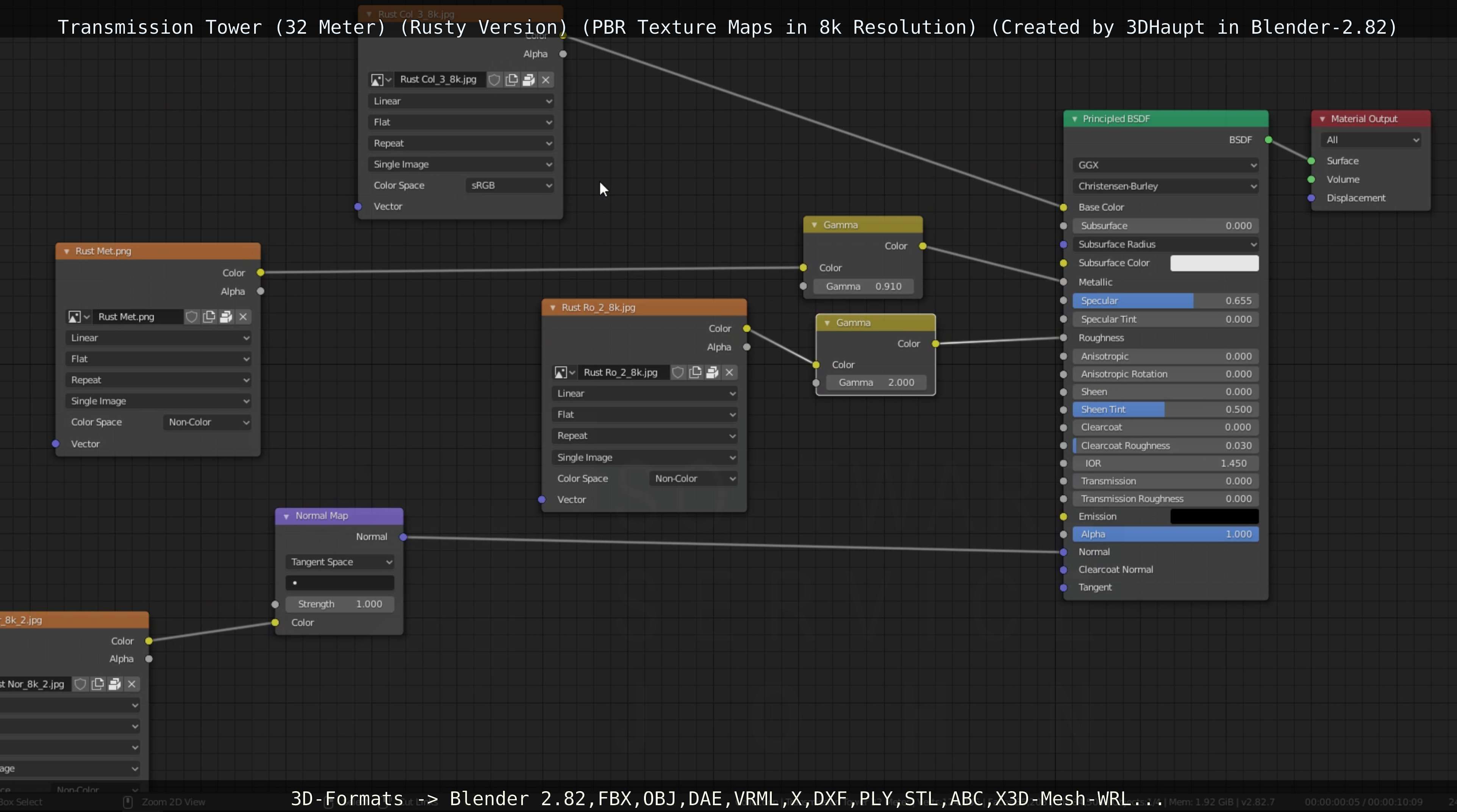Click the Subsurface Color white swatch
The width and height of the screenshot is (1457, 812).
[x=1214, y=263]
